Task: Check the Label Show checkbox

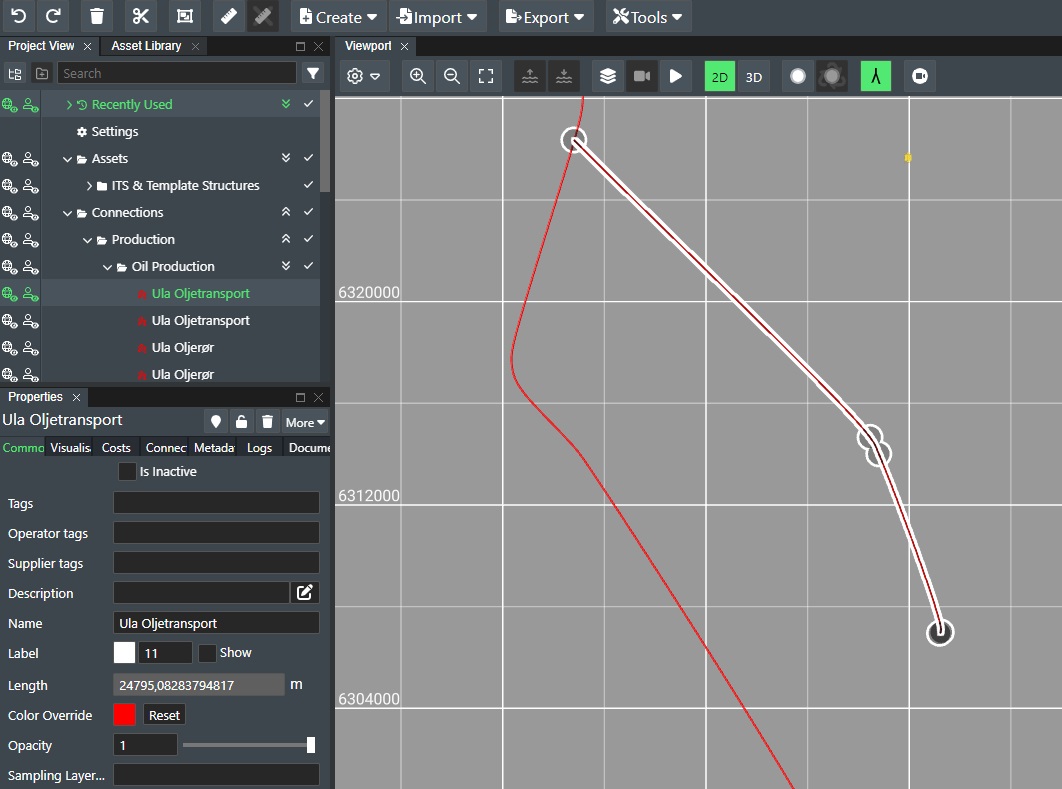Action: tap(207, 653)
